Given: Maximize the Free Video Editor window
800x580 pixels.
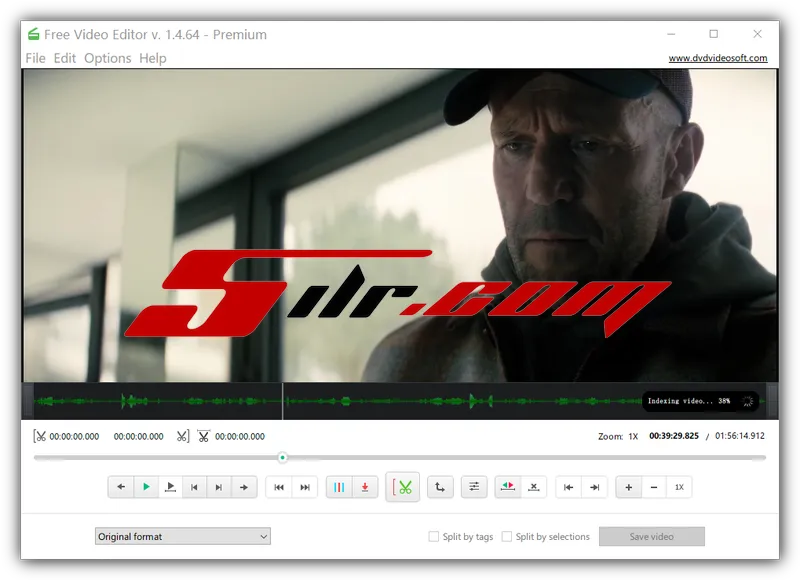Looking at the screenshot, I should click(714, 34).
